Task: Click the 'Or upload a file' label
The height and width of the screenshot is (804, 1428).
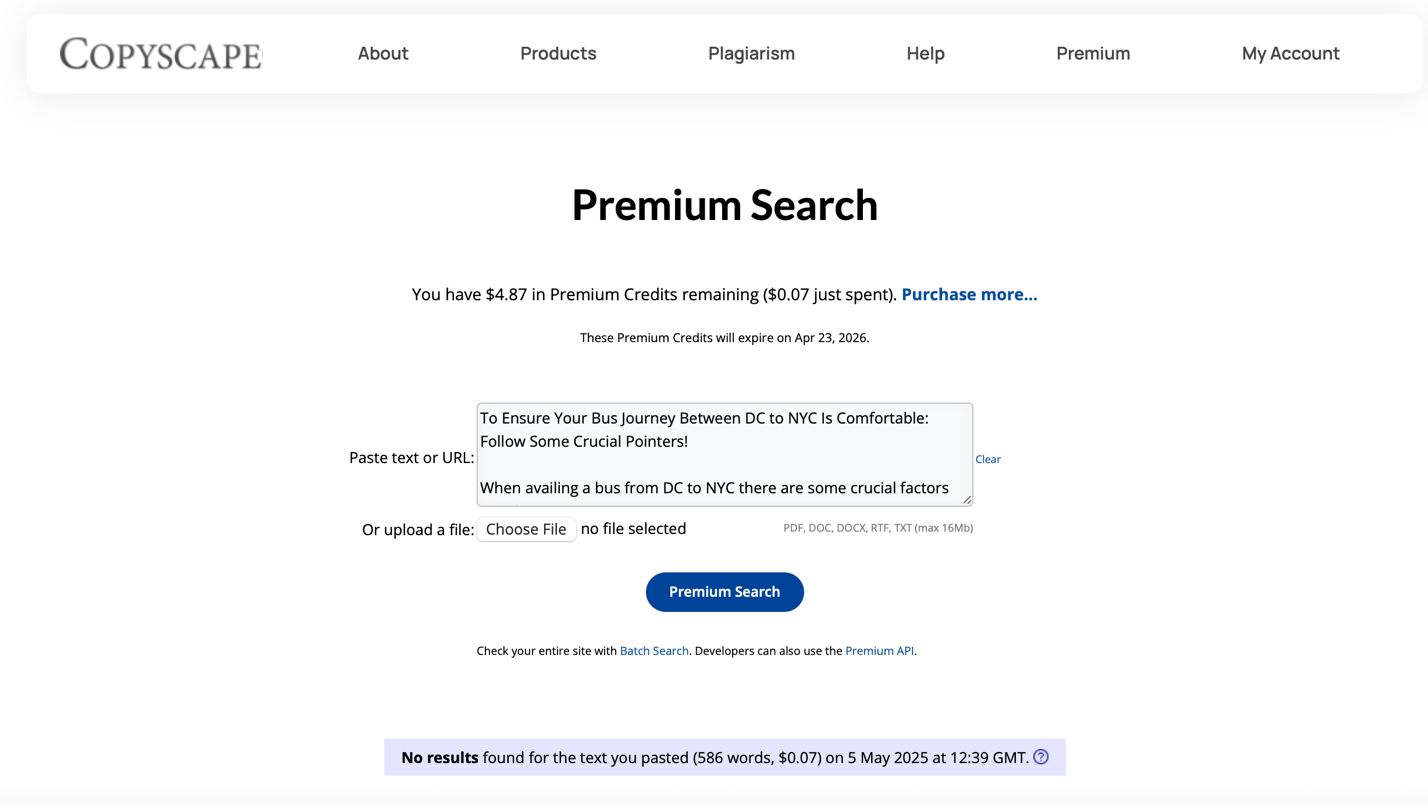Action: (418, 530)
